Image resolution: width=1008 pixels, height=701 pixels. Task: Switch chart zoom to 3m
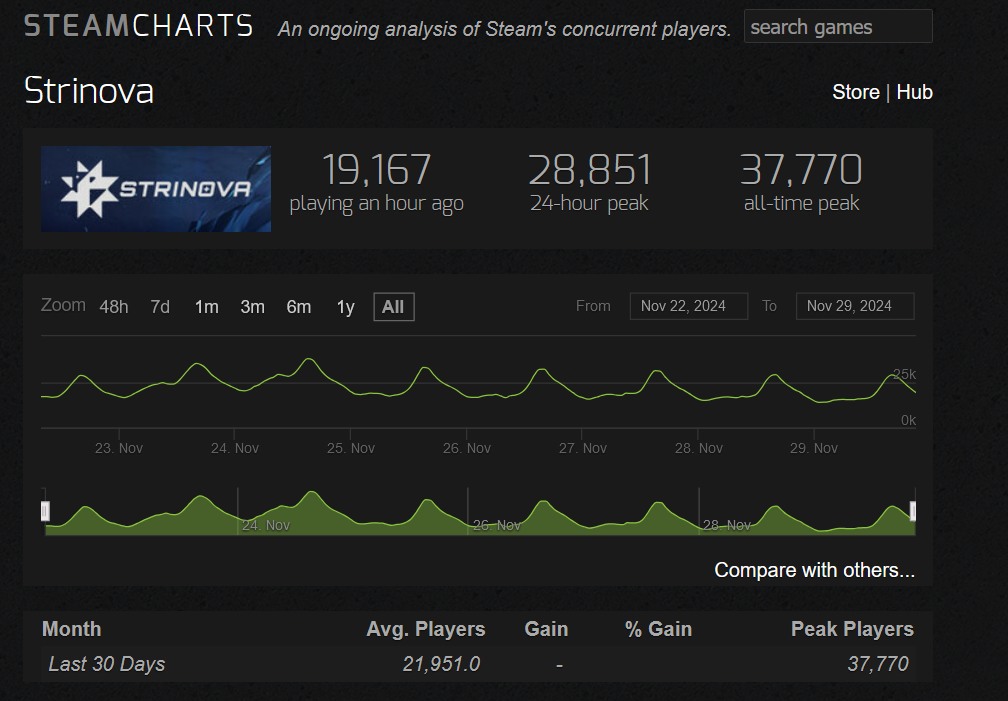pos(252,307)
